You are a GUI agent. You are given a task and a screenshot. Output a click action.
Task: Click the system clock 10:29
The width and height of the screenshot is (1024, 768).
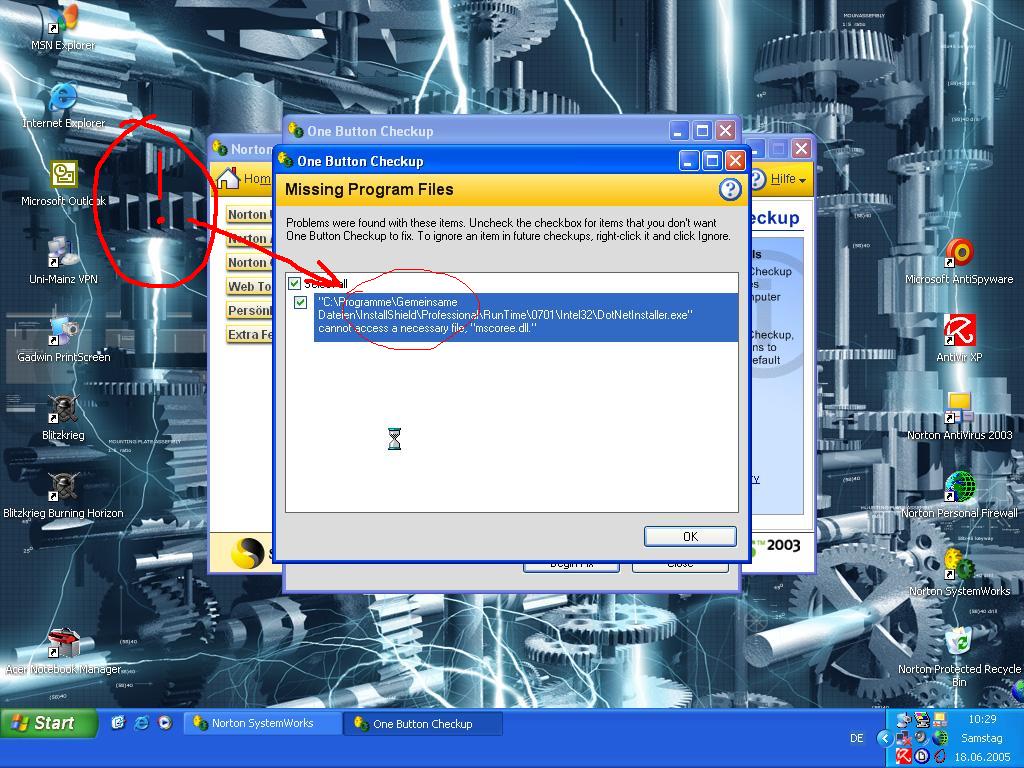(982, 719)
